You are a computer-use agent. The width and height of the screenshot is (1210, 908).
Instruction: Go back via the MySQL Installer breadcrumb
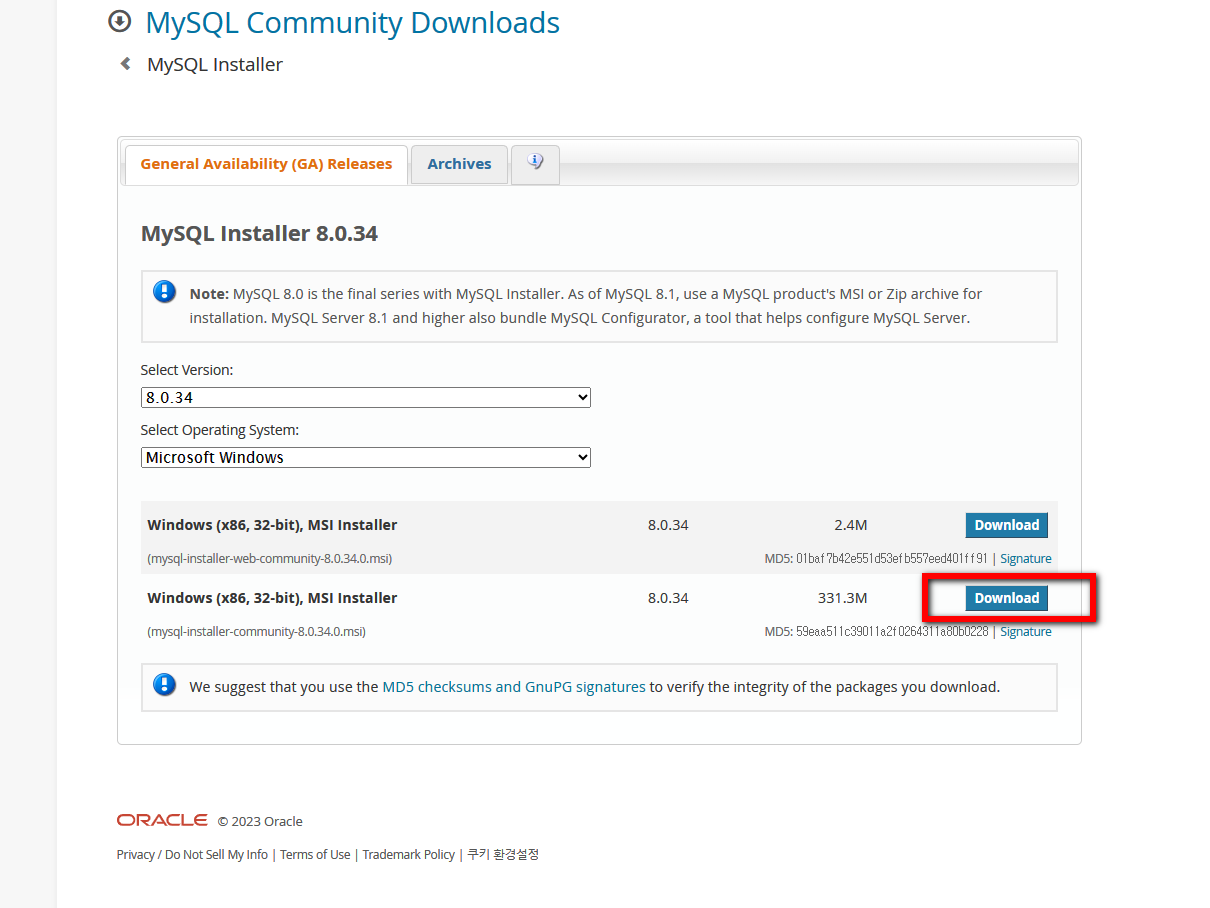[215, 64]
